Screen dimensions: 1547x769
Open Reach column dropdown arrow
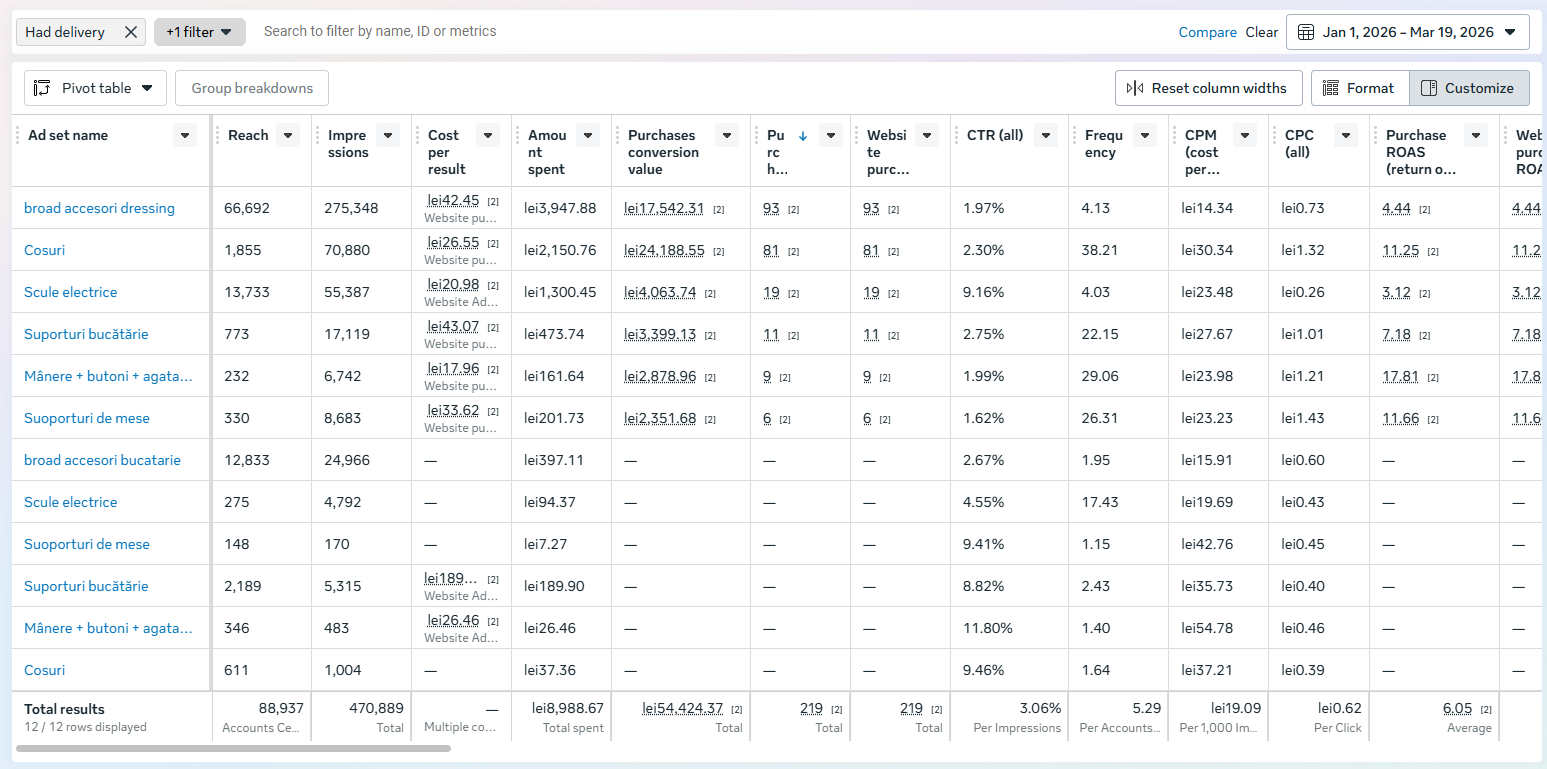[288, 135]
